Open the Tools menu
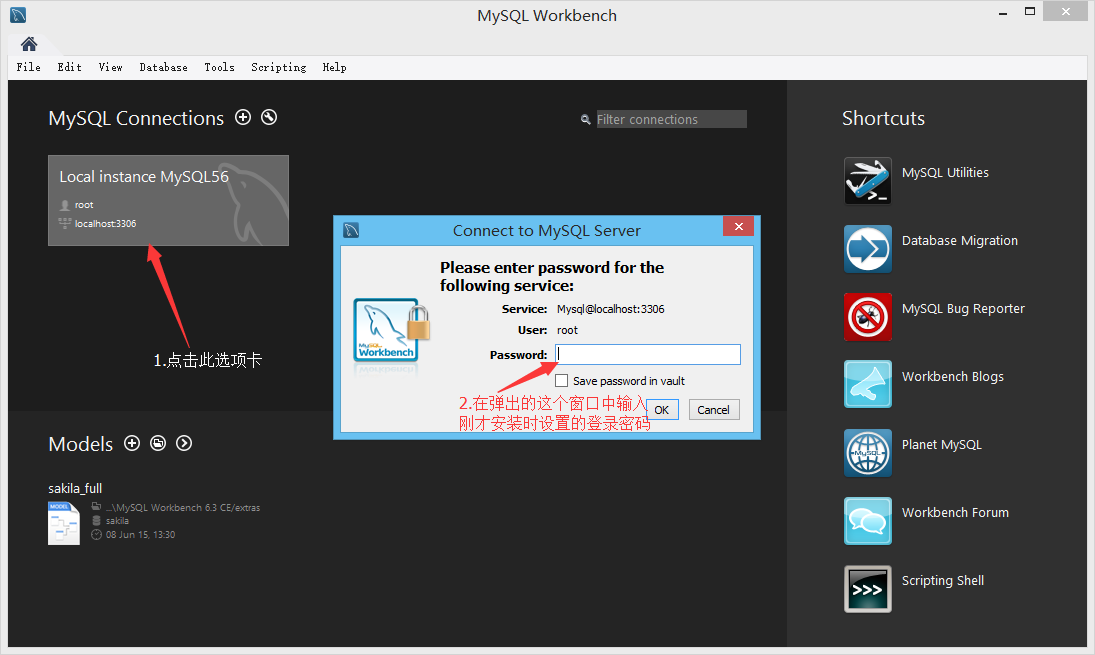The width and height of the screenshot is (1095, 655). coord(219,67)
